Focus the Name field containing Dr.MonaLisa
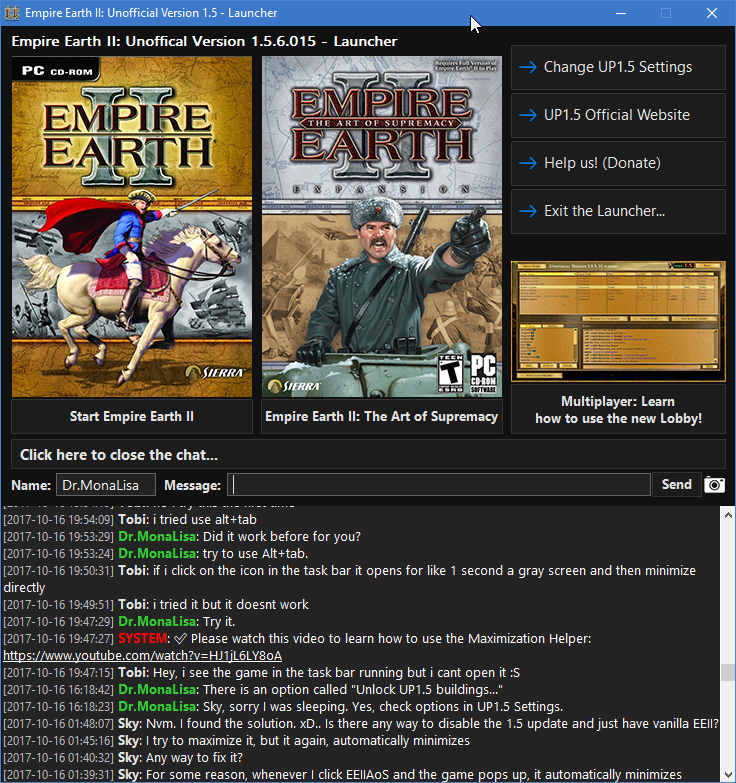The height and width of the screenshot is (783, 736). [106, 485]
